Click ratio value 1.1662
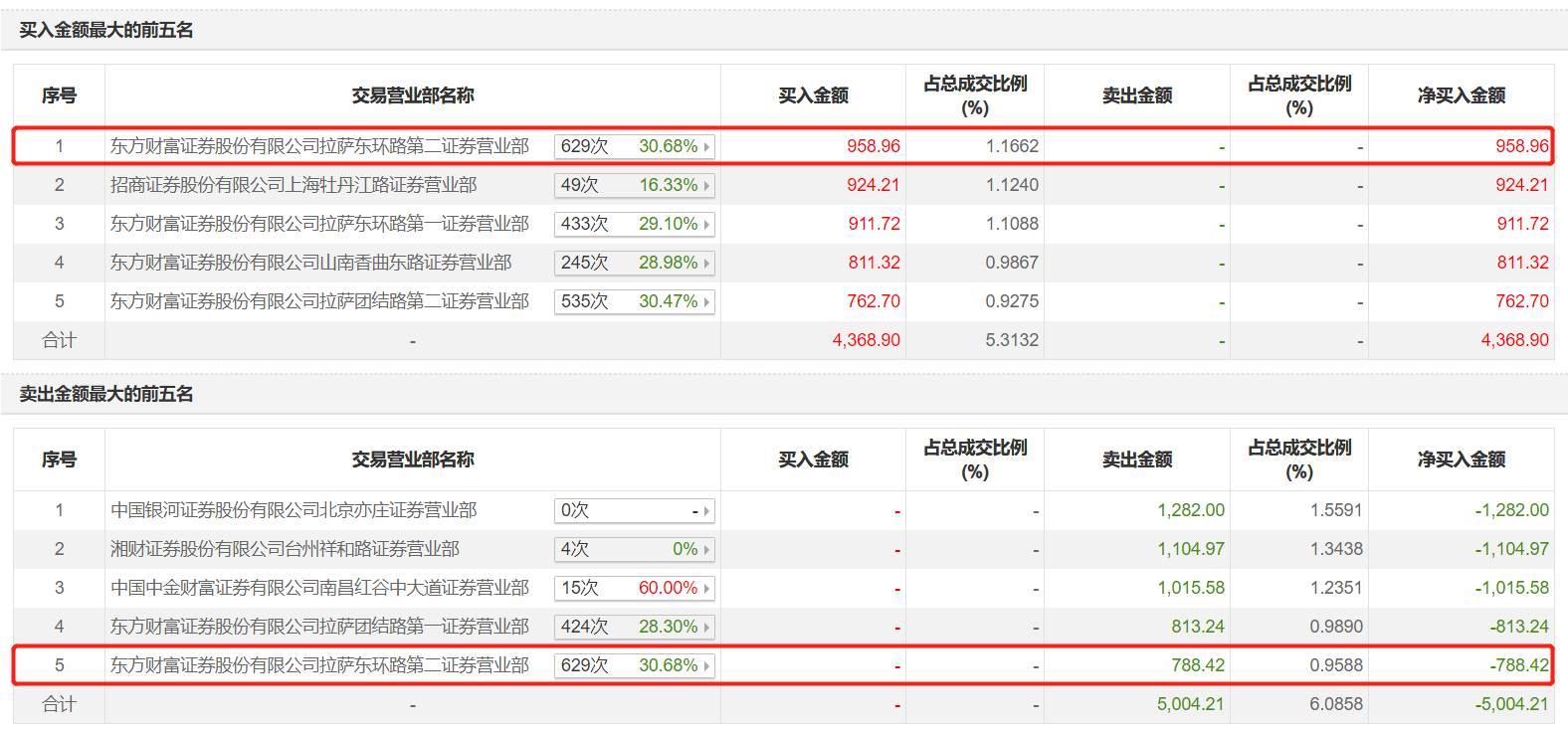1568x733 pixels. coord(1012,146)
